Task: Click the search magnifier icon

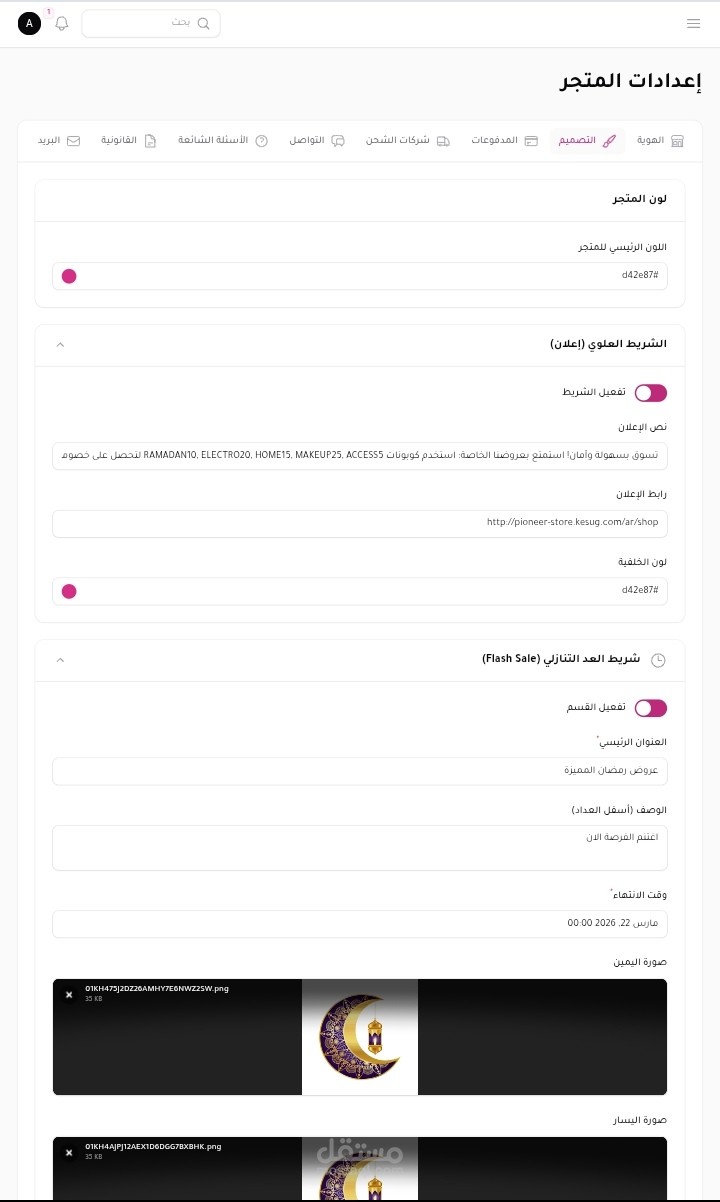Action: 204,23
